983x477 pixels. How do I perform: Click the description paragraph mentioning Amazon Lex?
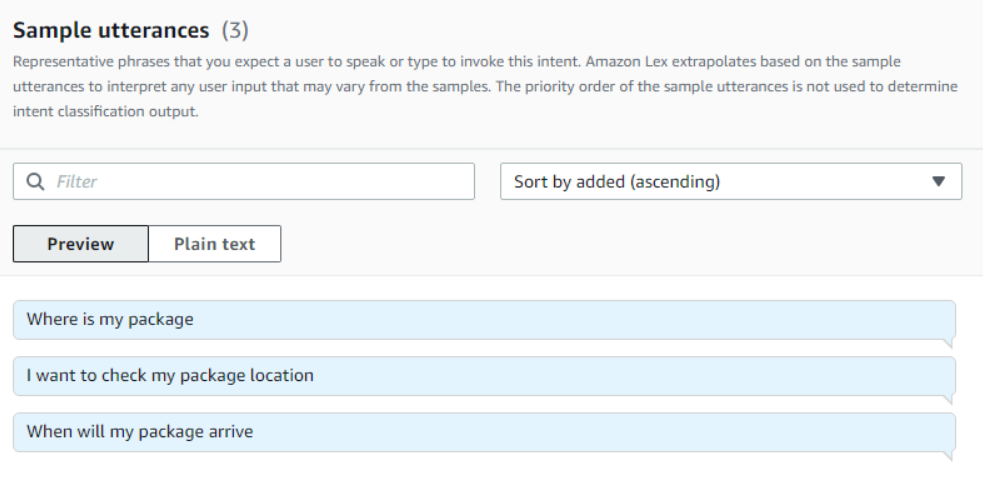[x=485, y=86]
